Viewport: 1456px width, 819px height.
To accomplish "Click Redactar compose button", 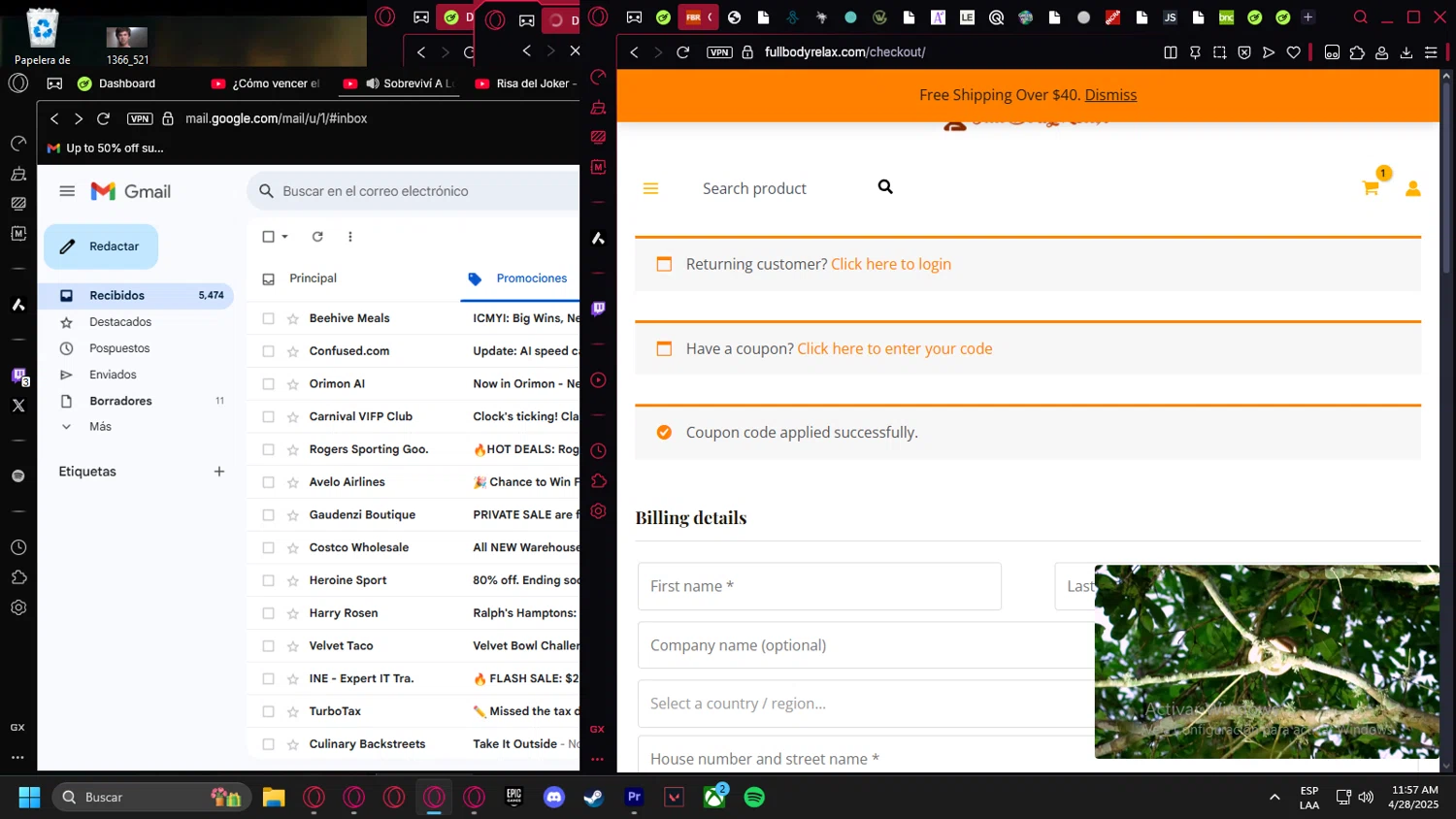I will point(101,246).
